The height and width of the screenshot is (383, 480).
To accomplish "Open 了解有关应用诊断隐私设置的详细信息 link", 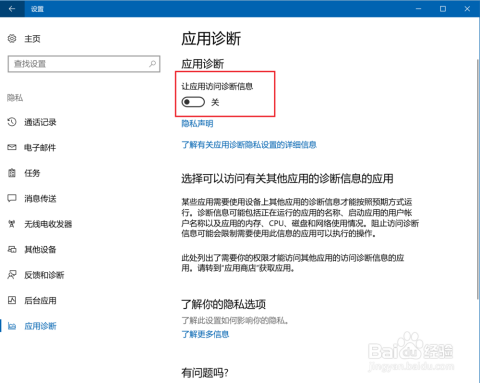I will coord(249,145).
